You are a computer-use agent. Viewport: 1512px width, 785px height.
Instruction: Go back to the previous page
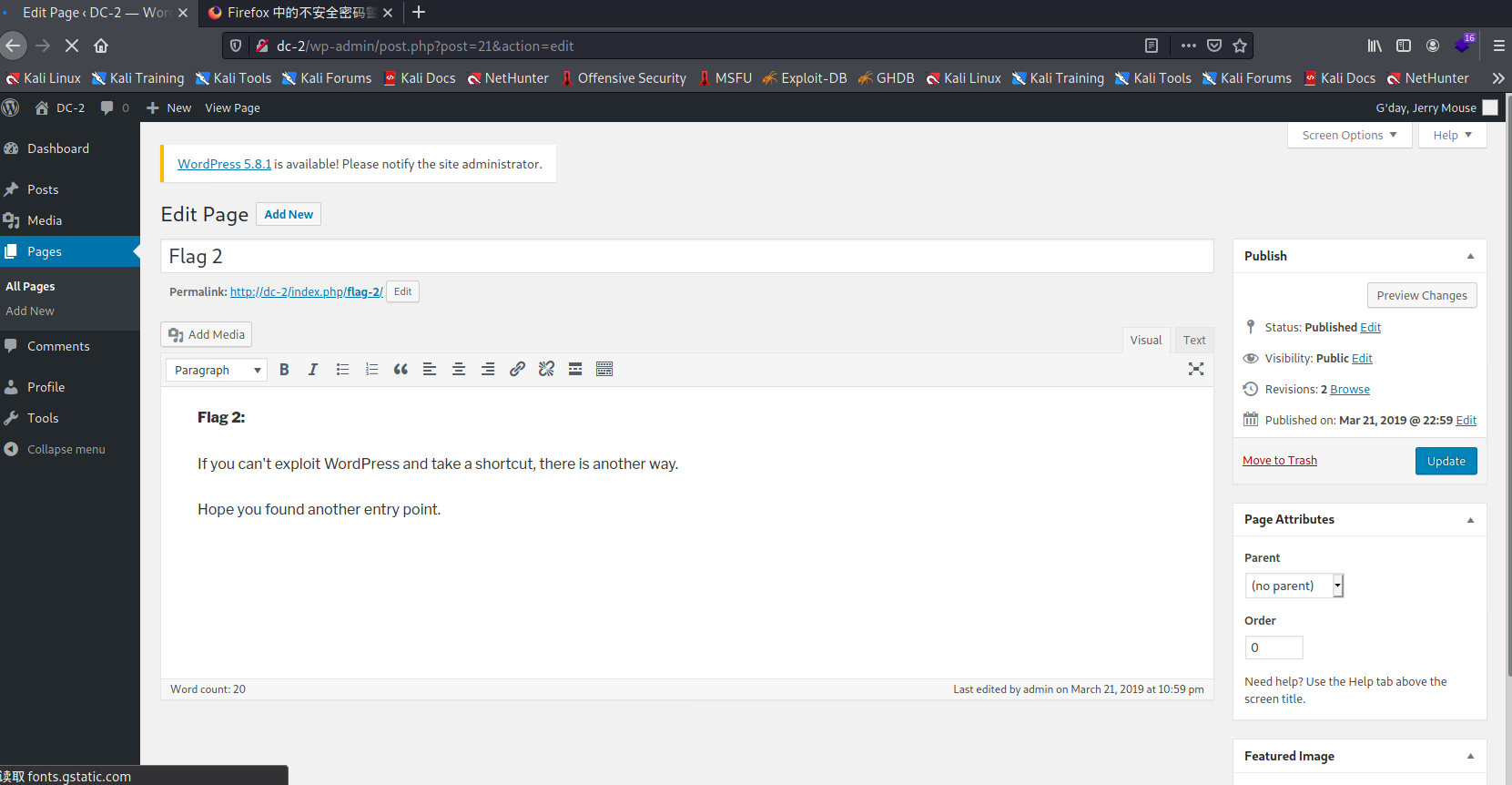(12, 46)
